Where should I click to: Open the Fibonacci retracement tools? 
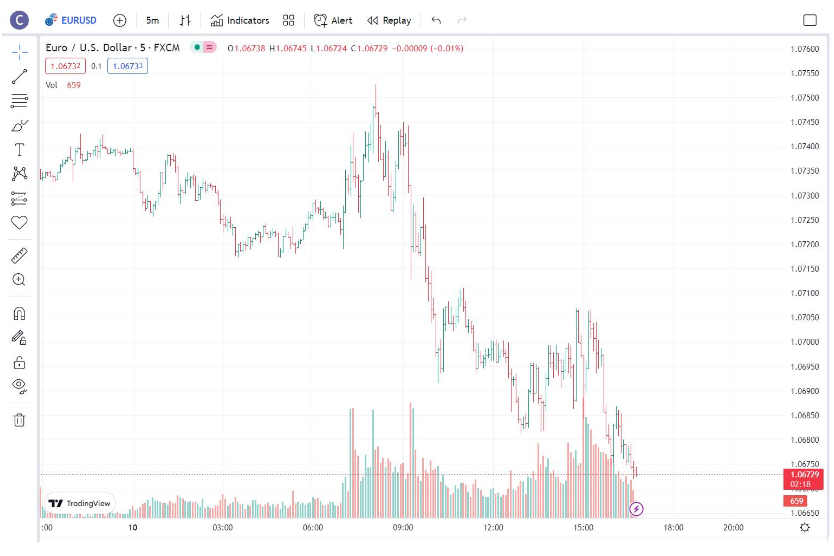(19, 100)
